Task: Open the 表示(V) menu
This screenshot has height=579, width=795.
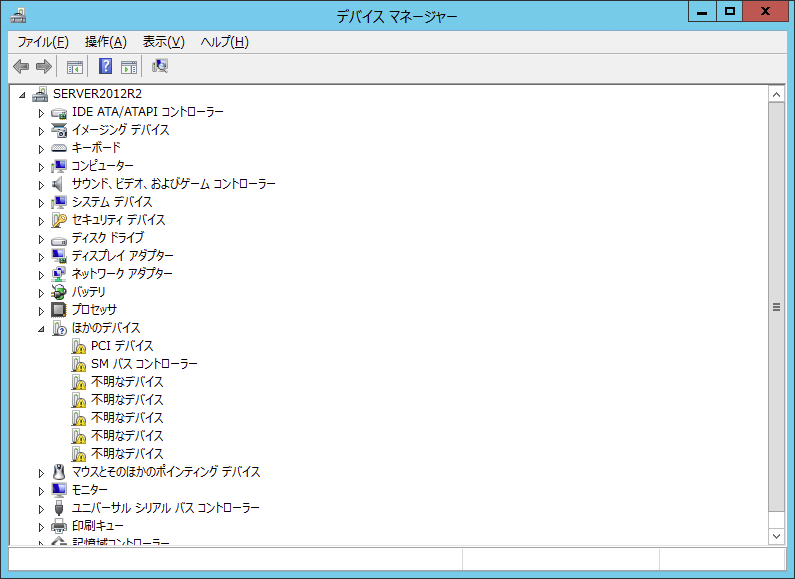Action: click(163, 42)
